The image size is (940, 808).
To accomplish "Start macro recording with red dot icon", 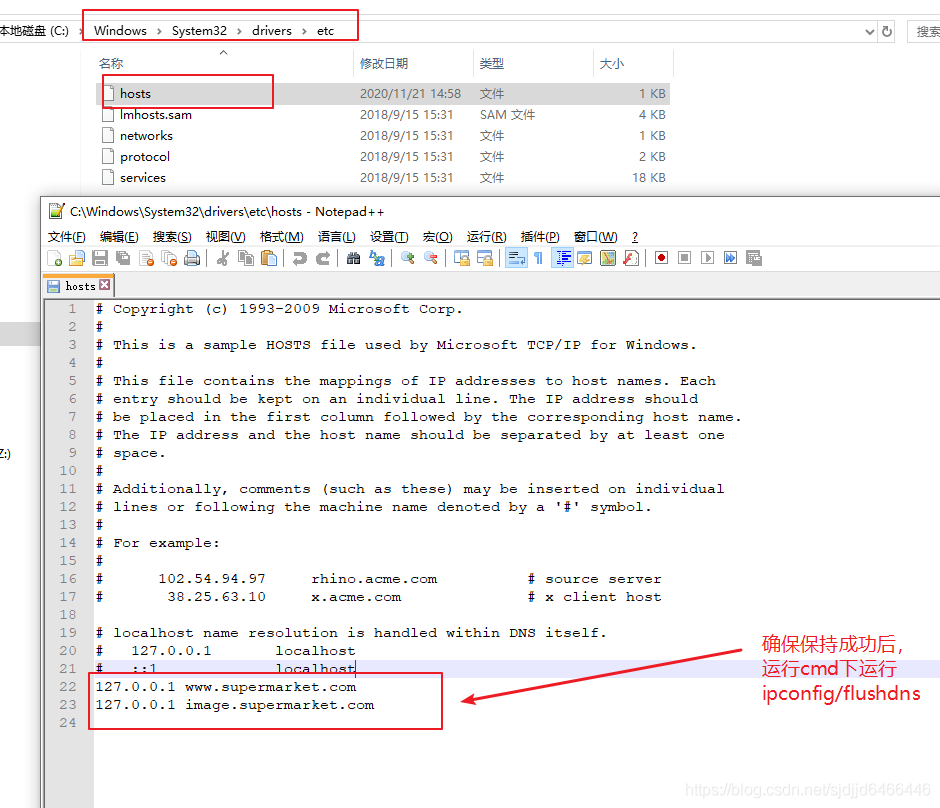I will tap(661, 258).
